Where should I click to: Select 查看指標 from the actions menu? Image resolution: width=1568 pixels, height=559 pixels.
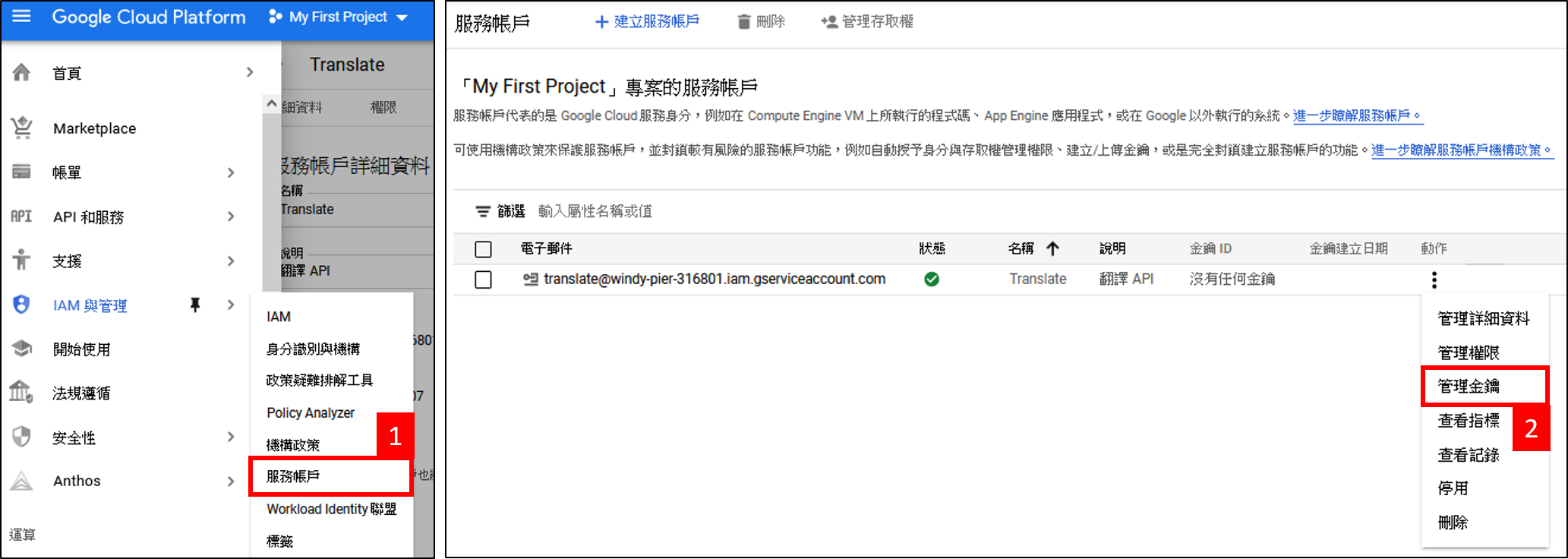1469,420
